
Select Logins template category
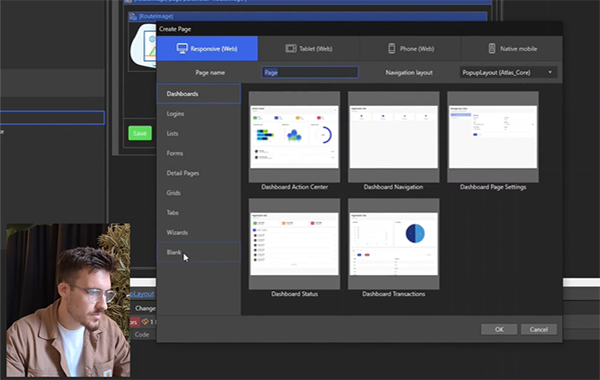click(199, 114)
